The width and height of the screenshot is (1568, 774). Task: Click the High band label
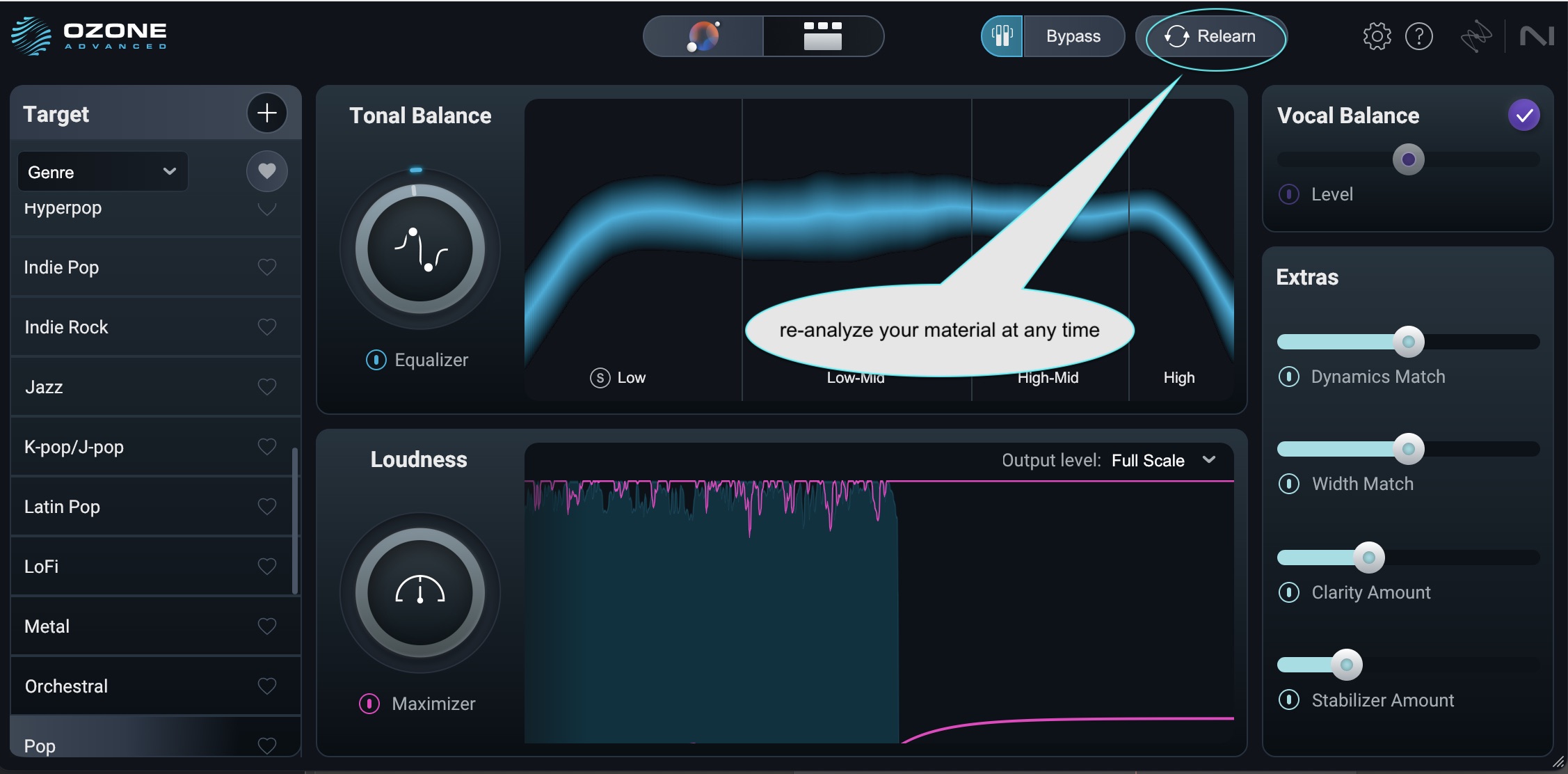1179,378
